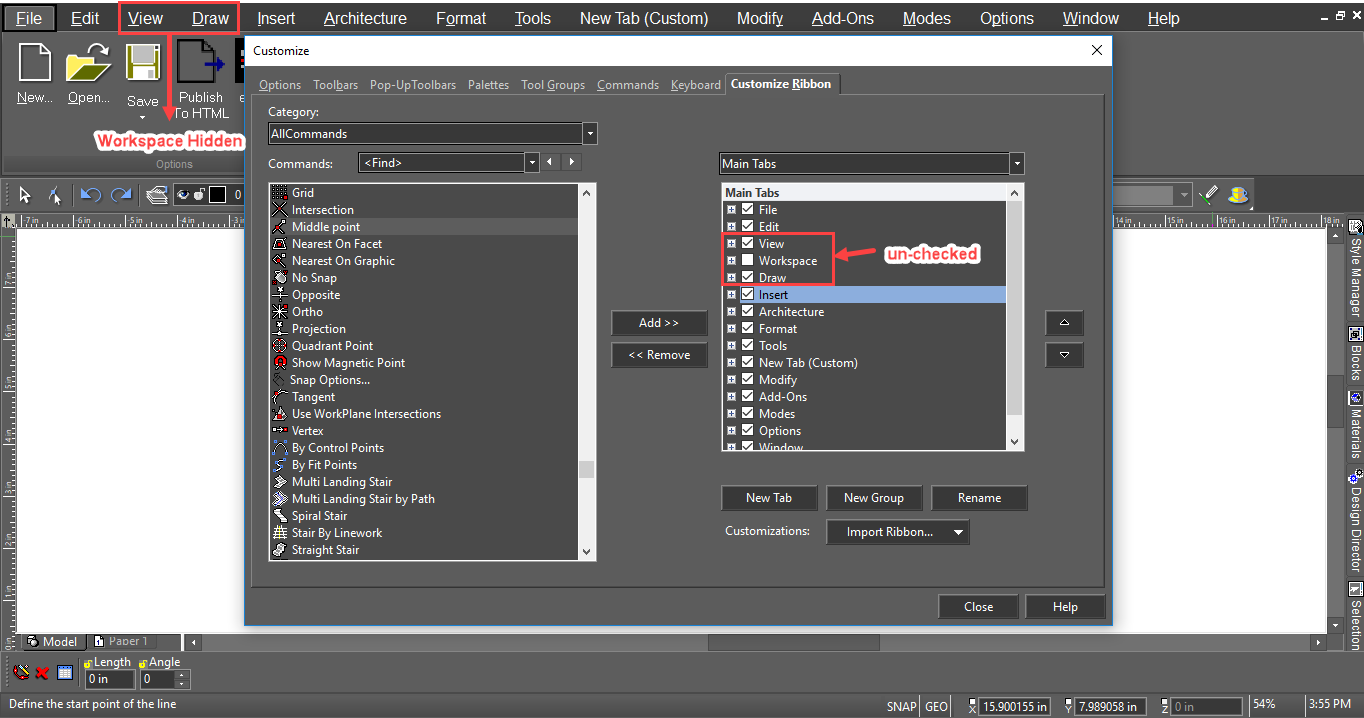Click the yellow teacup render icon
1364x718 pixels.
click(x=1238, y=194)
